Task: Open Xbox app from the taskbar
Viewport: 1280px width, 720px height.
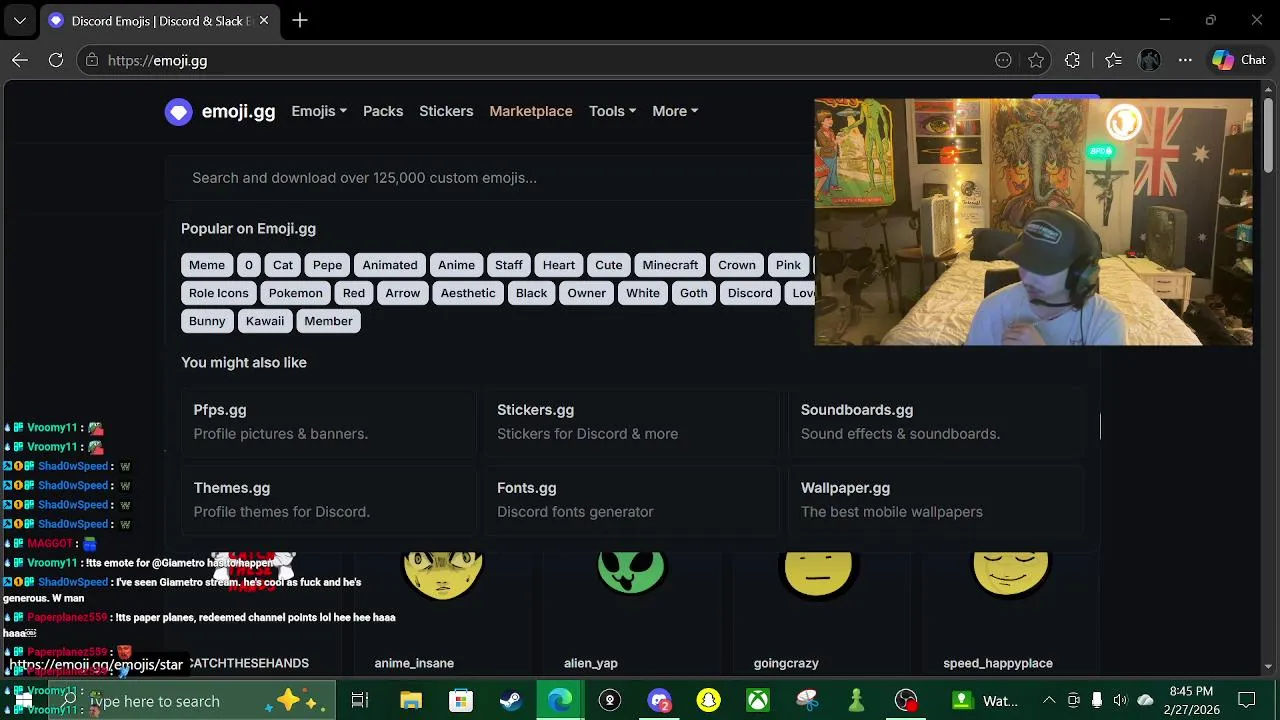Action: pos(758,701)
